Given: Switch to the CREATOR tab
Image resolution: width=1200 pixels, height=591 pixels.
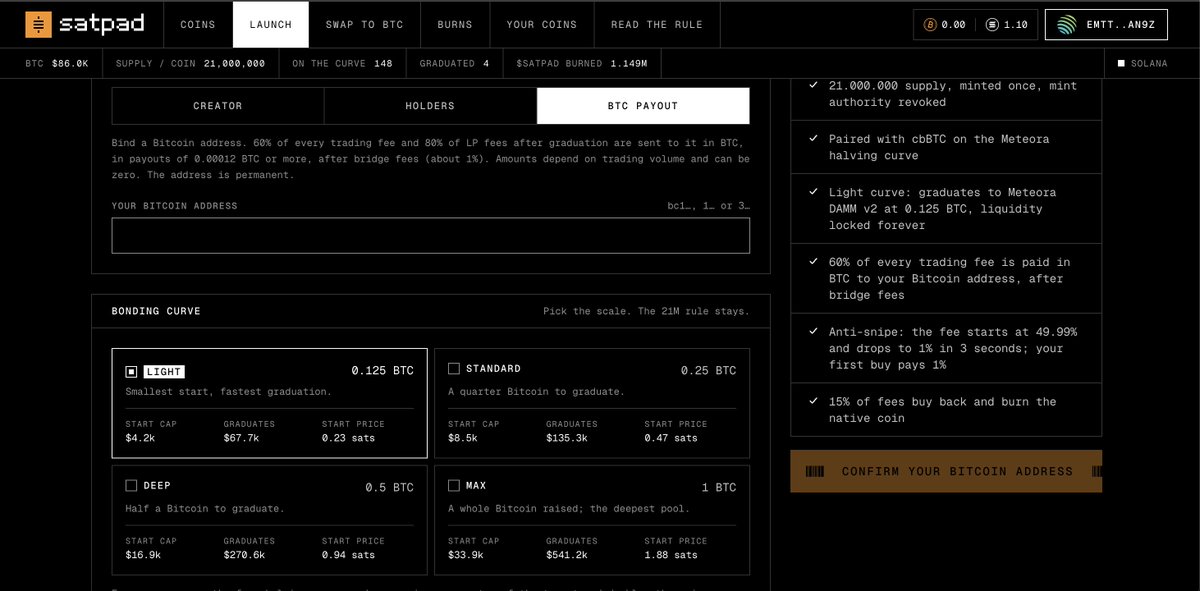Looking at the screenshot, I should [218, 106].
